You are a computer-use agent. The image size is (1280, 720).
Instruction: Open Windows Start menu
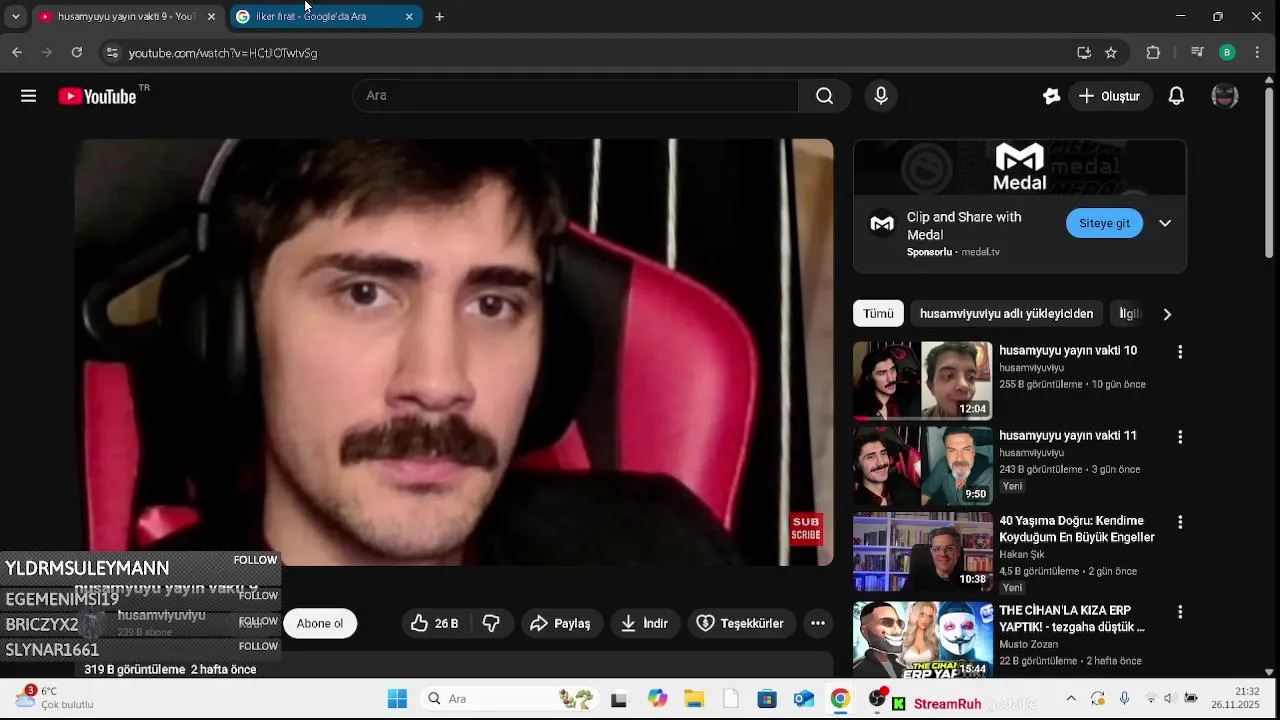point(397,699)
